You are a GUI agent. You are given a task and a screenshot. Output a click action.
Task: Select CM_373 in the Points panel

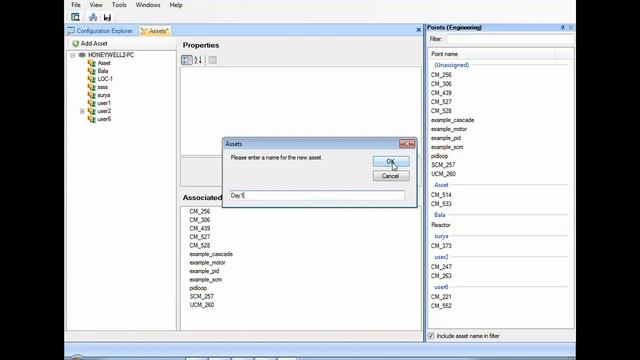pos(441,246)
